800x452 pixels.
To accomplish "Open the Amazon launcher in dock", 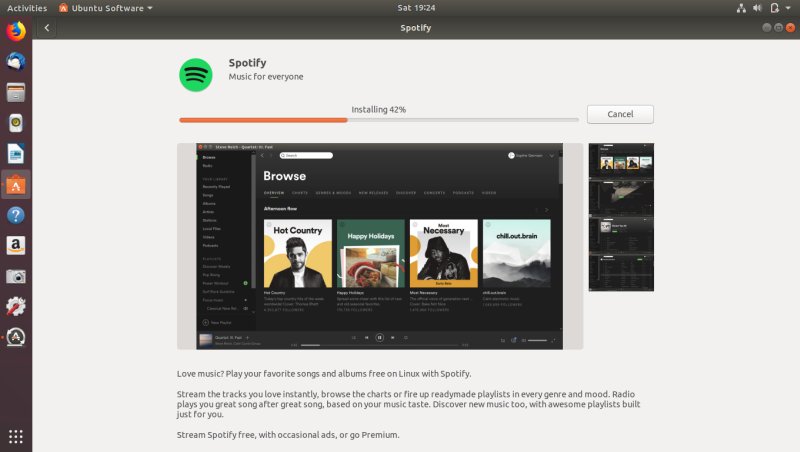I will click(16, 245).
